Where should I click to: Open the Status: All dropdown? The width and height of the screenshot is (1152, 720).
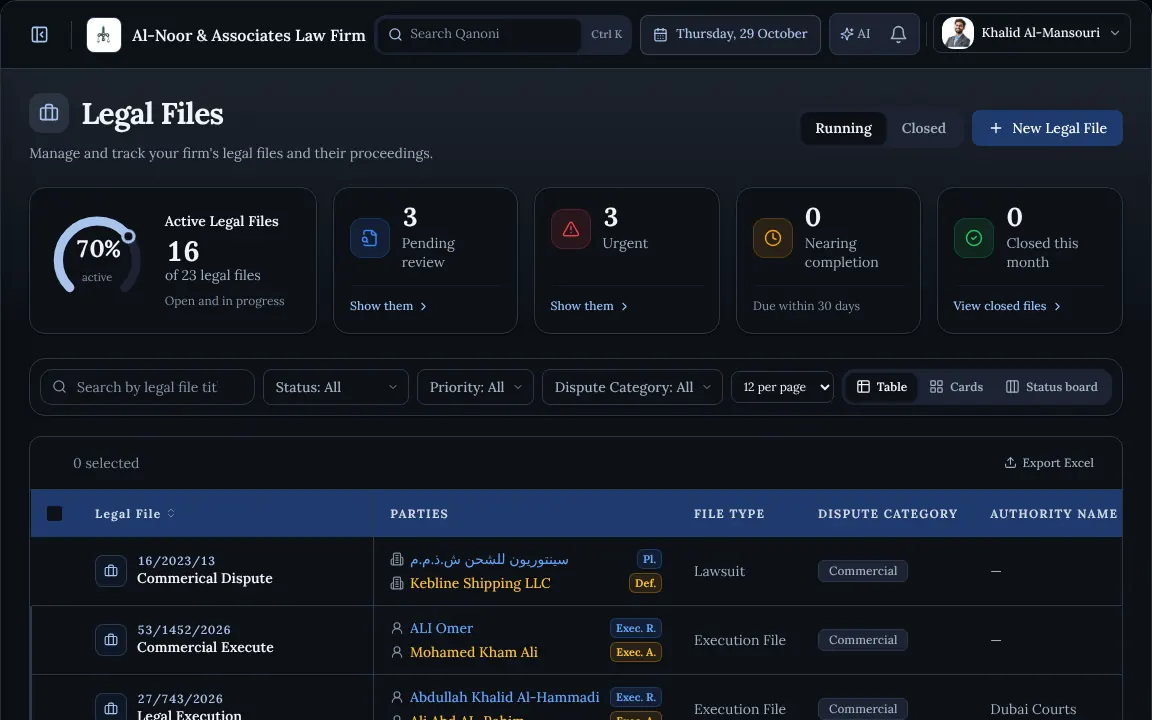pyautogui.click(x=336, y=387)
